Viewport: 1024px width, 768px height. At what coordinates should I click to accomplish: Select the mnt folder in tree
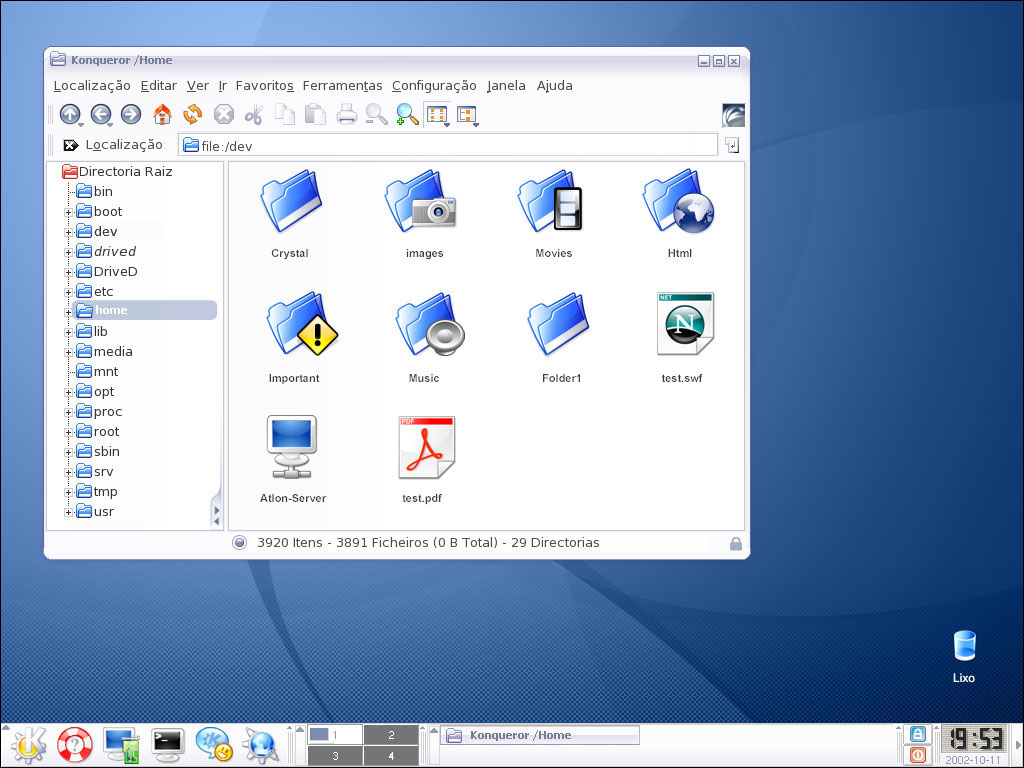click(x=97, y=372)
